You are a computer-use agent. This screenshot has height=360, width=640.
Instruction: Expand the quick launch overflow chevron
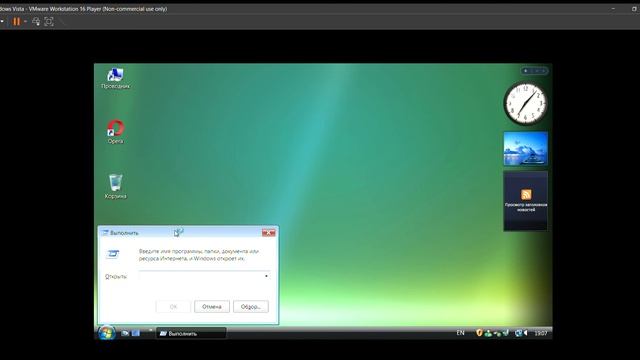click(x=150, y=330)
